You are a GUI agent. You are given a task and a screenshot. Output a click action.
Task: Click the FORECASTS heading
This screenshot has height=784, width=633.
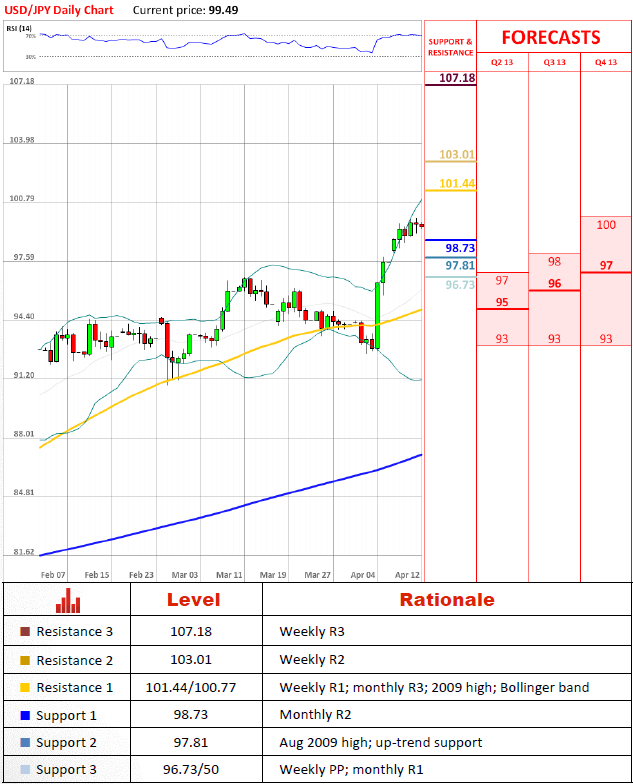click(551, 38)
